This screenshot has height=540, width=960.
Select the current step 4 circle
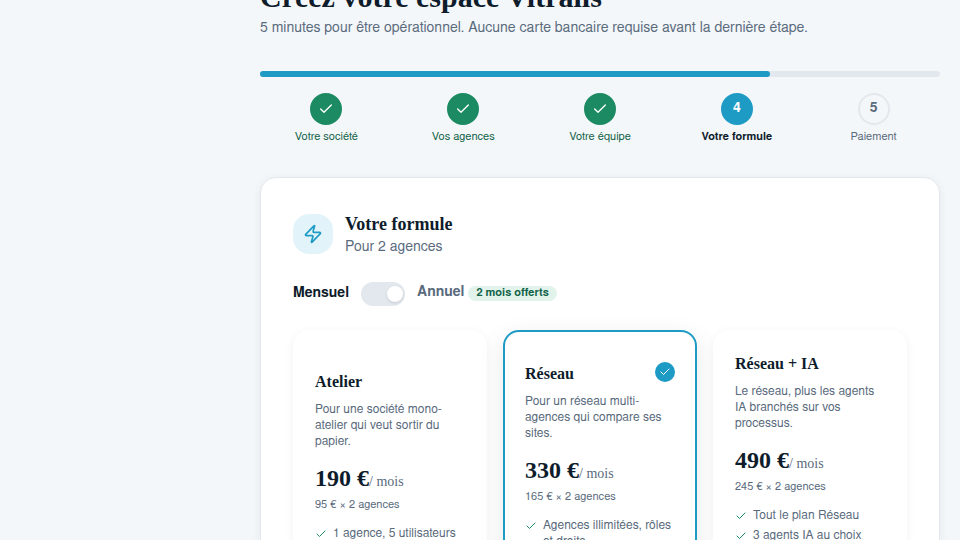pos(737,109)
